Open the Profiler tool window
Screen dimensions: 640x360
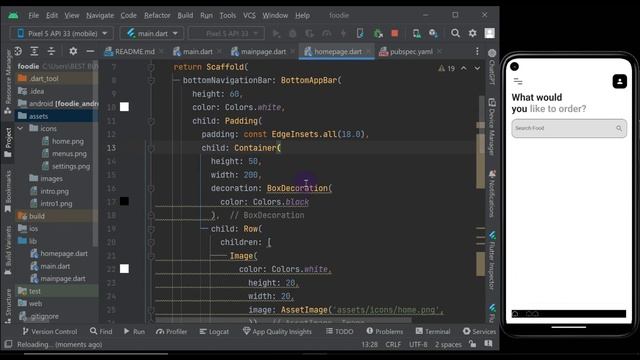[x=171, y=331]
